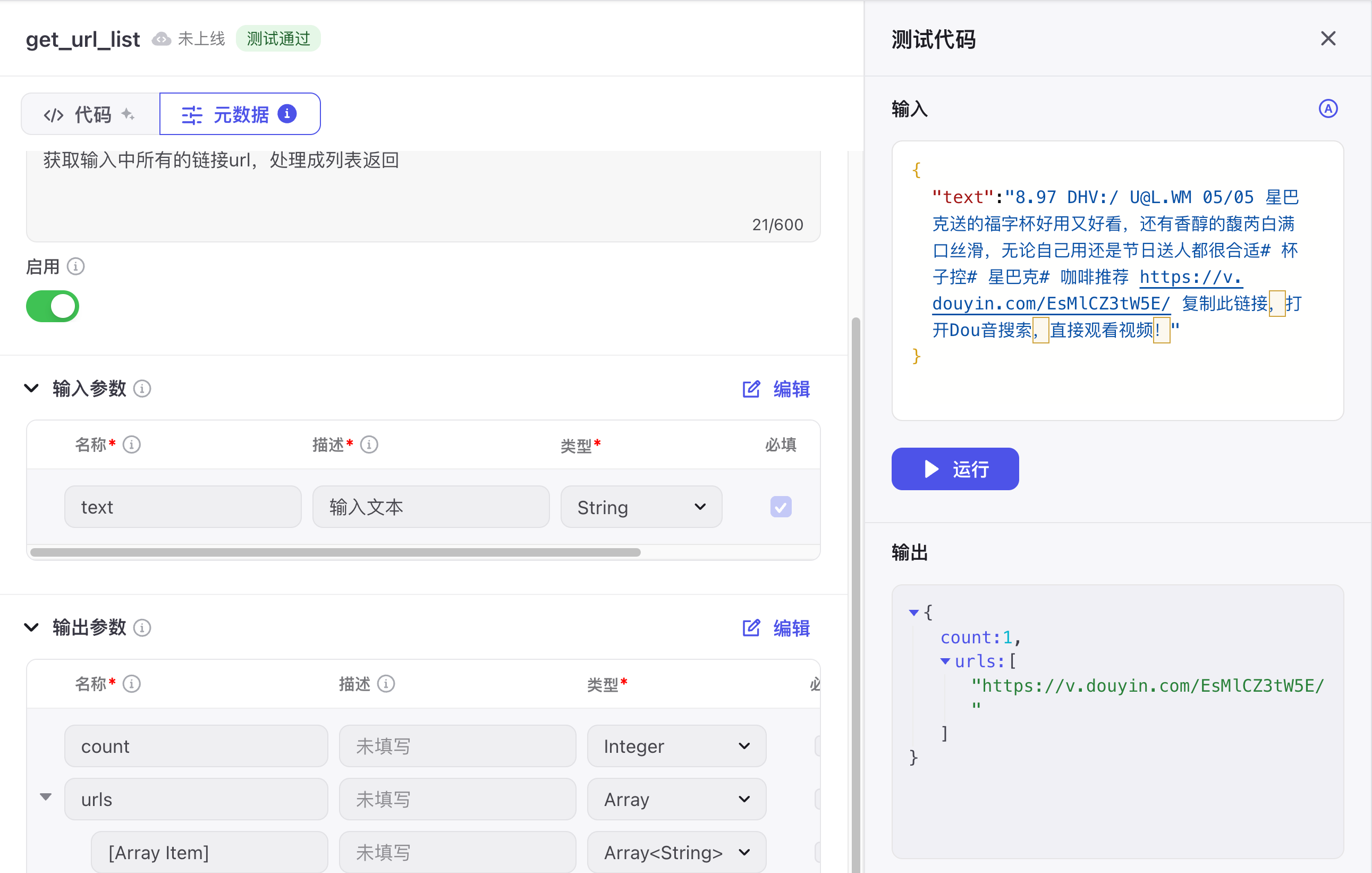Screen dimensions: 1372x873
Task: Uncheck the 必填 checkbox for text parameter
Action: pos(781,506)
